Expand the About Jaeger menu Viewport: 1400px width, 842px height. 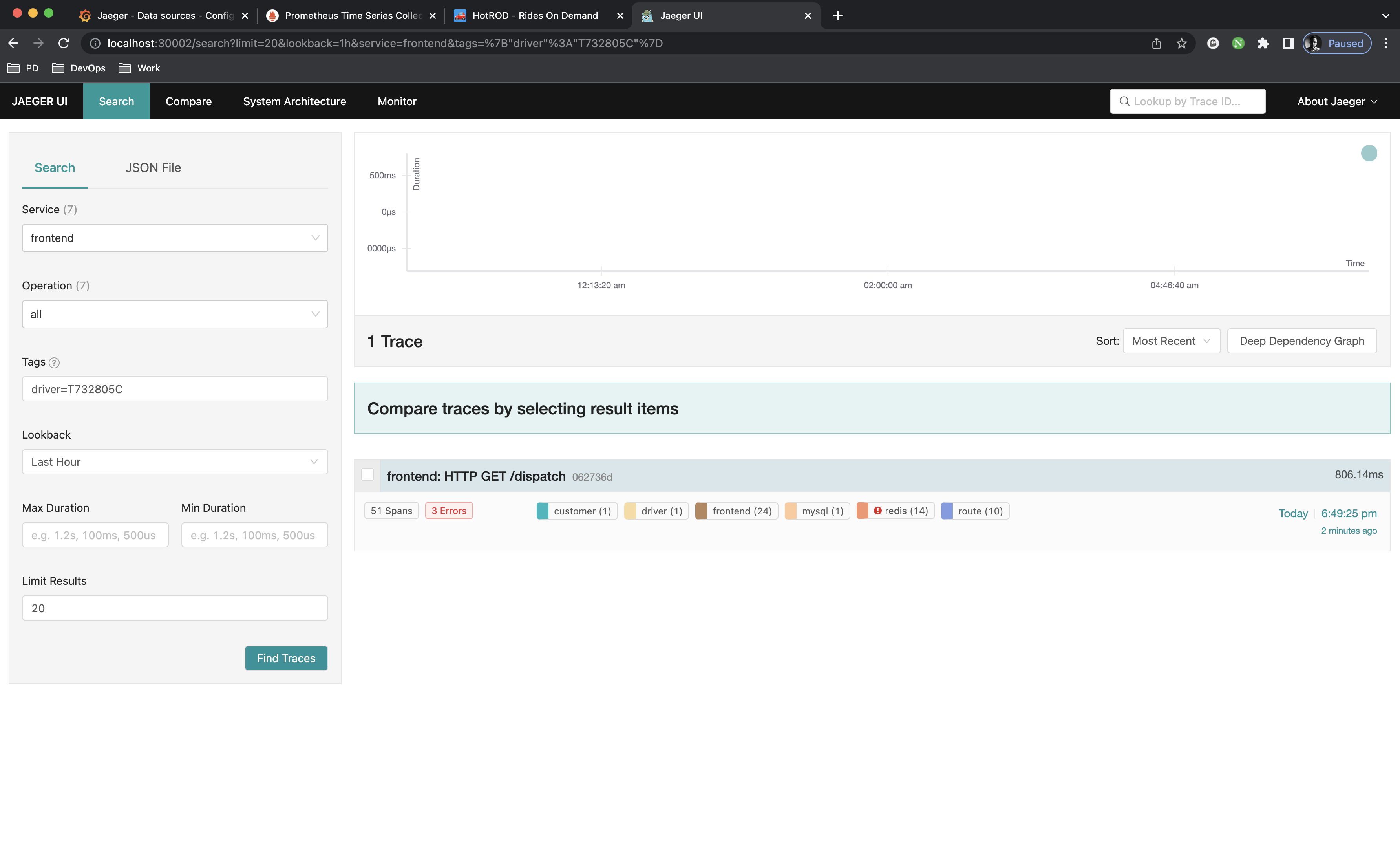[x=1336, y=102]
